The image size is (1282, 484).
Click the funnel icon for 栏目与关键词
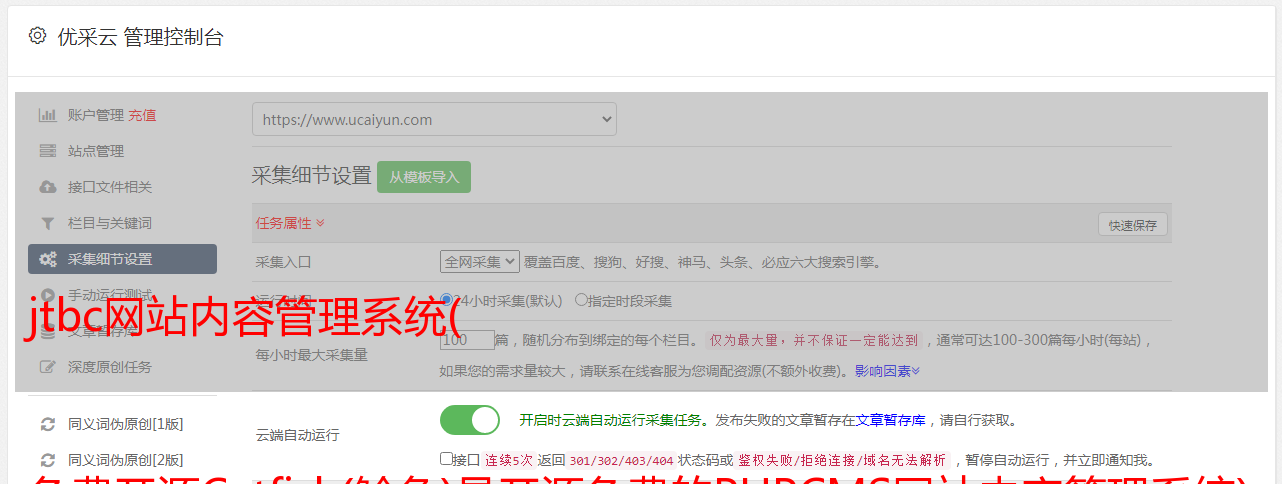[x=47, y=223]
